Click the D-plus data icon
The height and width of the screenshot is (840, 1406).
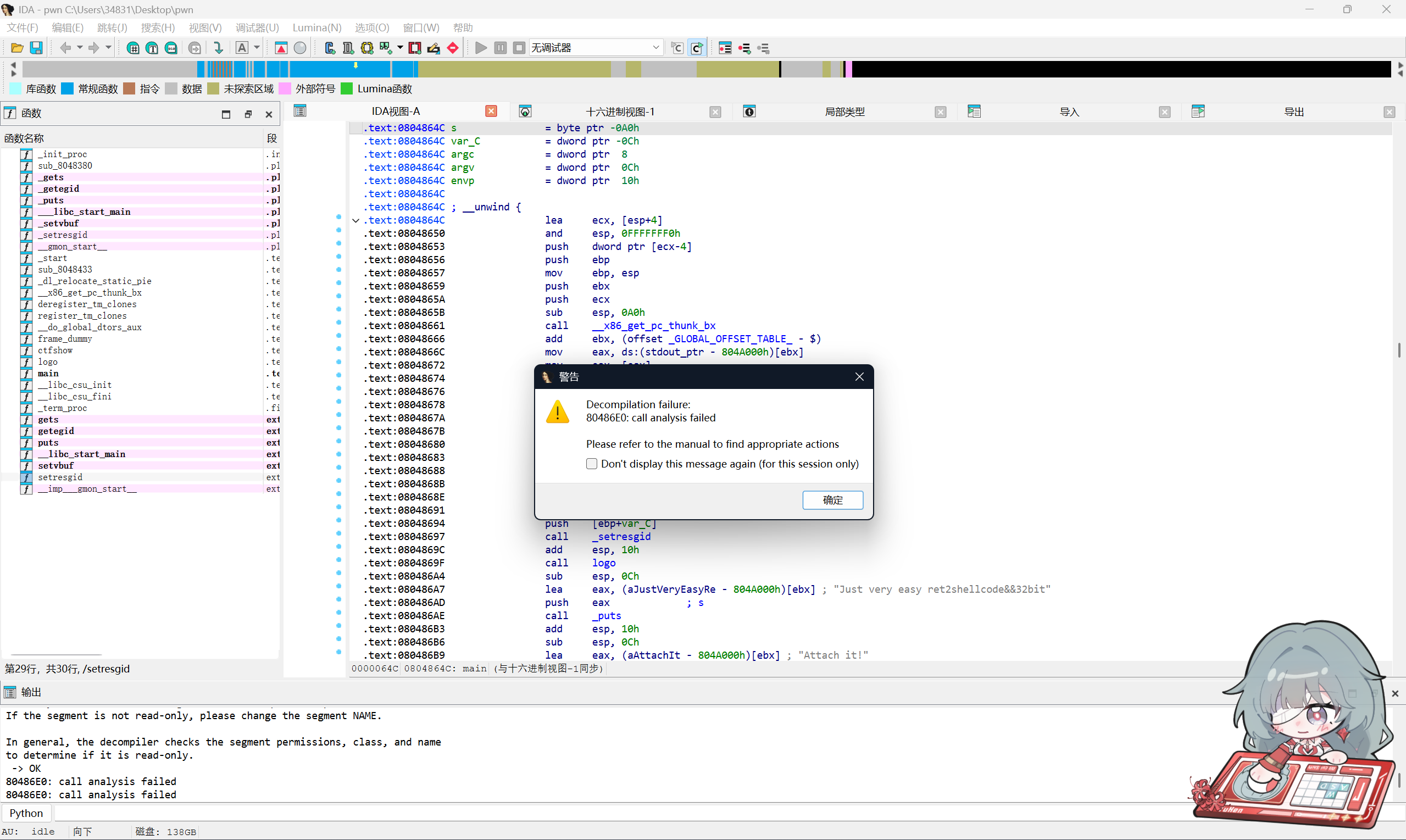(x=348, y=48)
